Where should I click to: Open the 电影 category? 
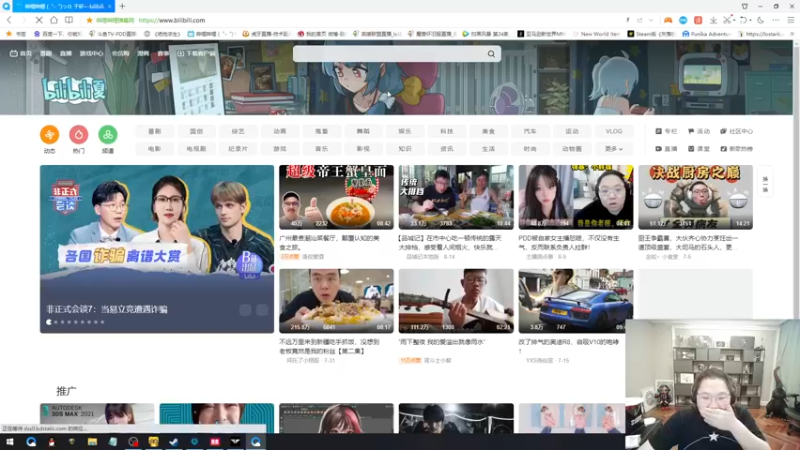click(x=154, y=148)
